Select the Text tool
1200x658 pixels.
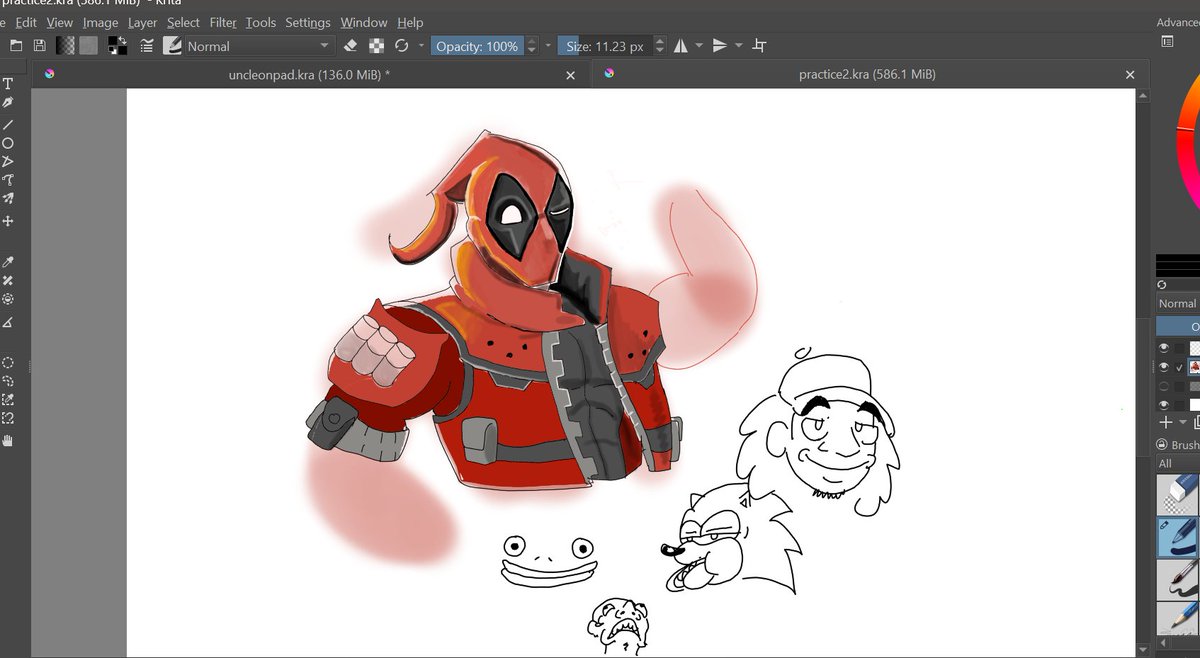8,84
